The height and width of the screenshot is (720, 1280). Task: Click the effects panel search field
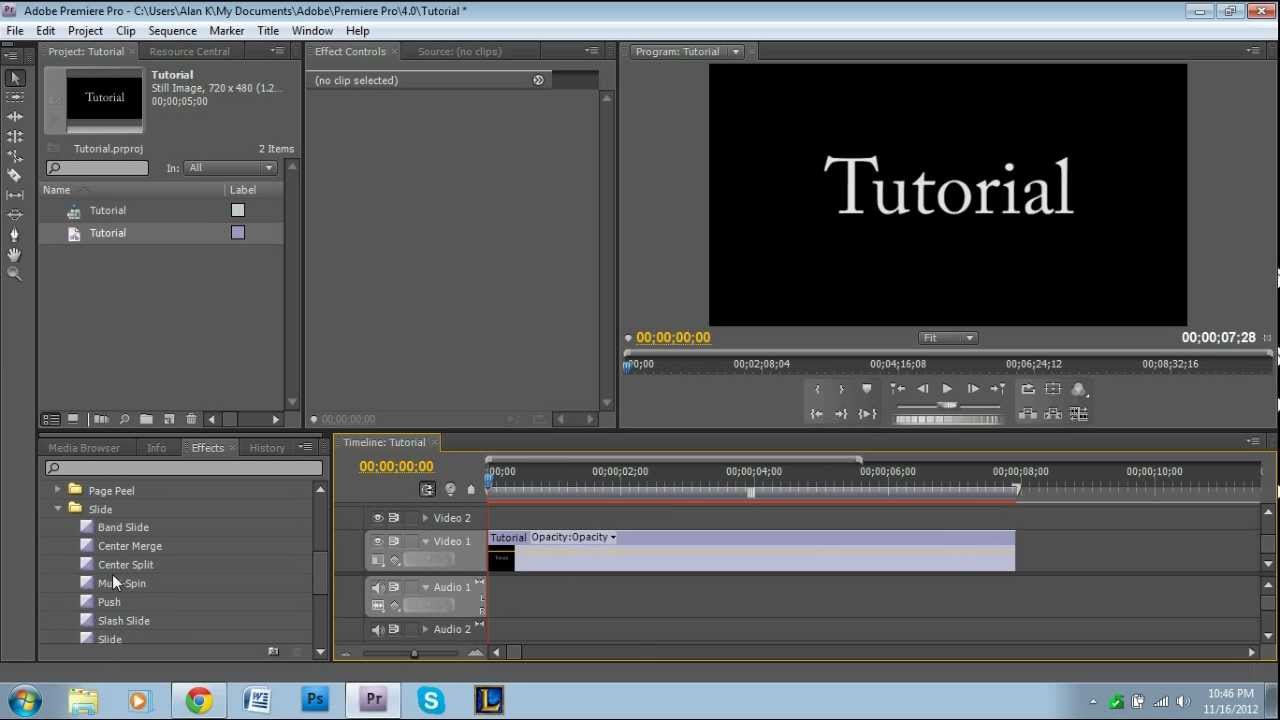point(184,468)
